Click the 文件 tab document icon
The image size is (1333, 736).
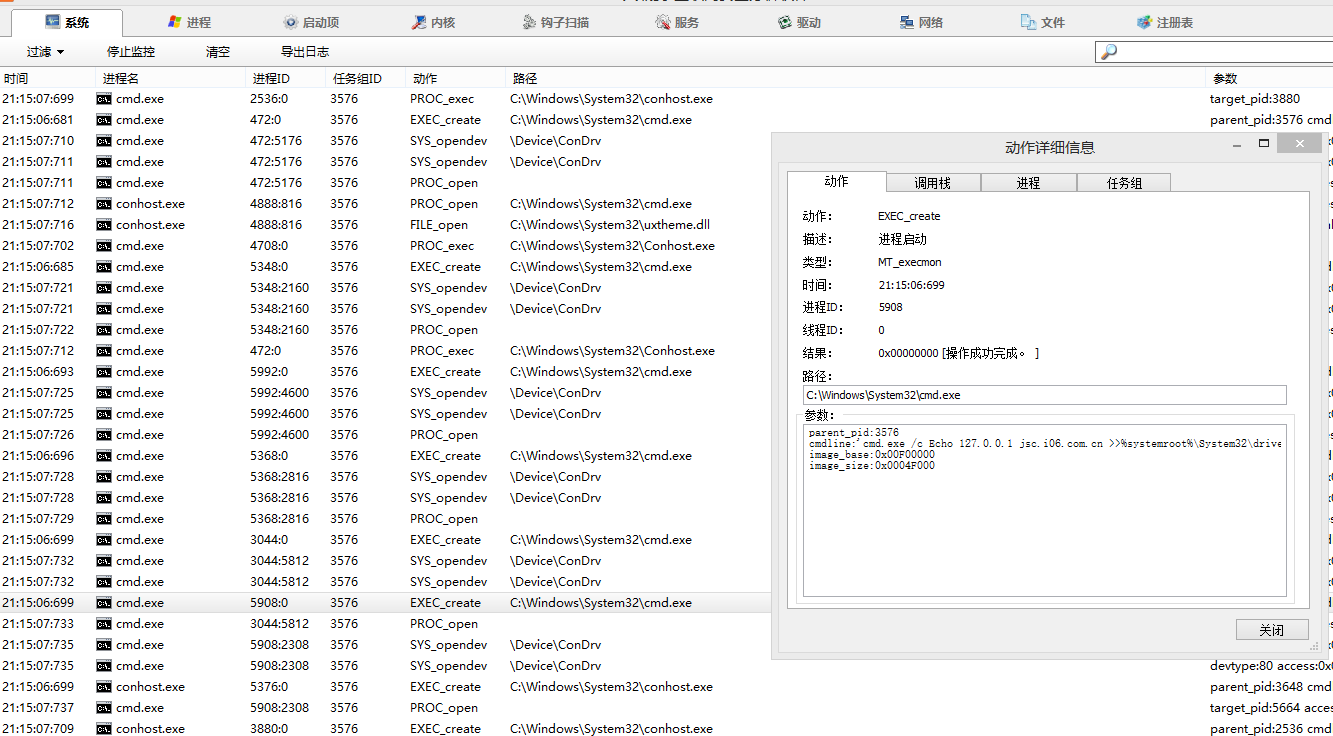pyautogui.click(x=1028, y=22)
